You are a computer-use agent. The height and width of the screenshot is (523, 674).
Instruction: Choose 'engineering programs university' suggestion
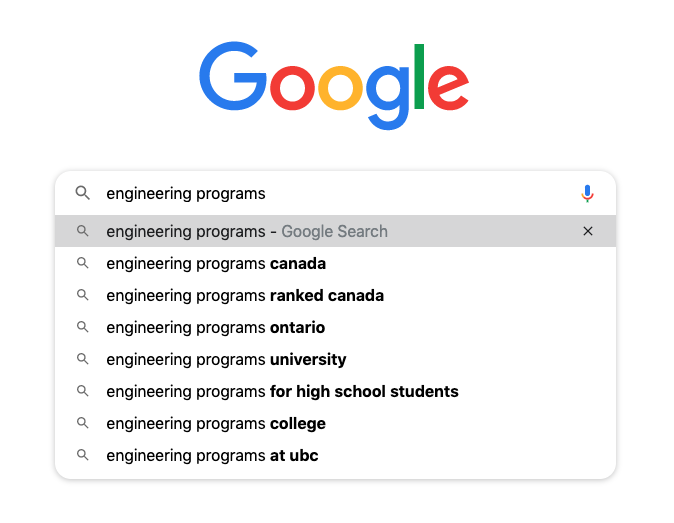click(335, 359)
